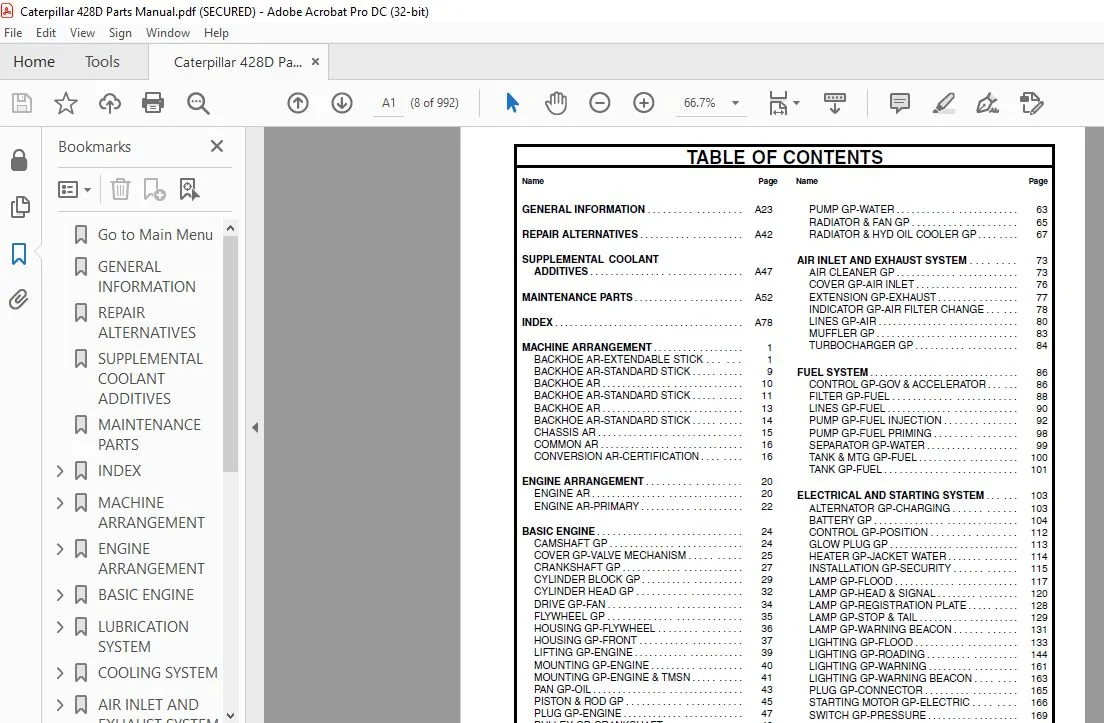Expand the LUBRICATION SYSTEM bookmark

(x=60, y=627)
